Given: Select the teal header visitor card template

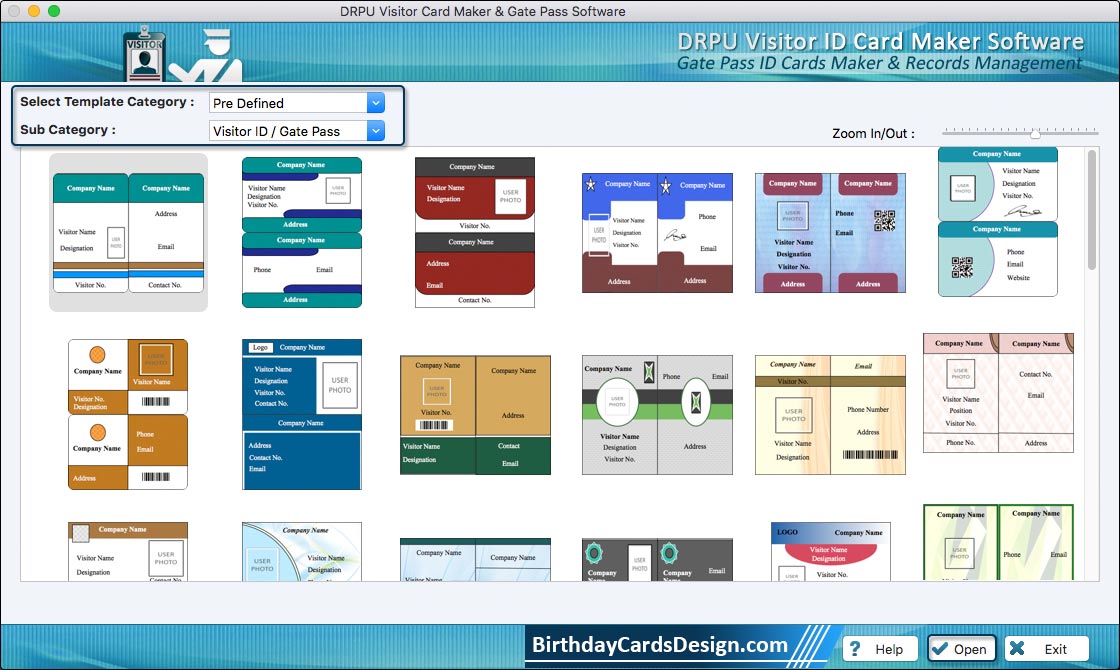Looking at the screenshot, I should coord(128,233).
